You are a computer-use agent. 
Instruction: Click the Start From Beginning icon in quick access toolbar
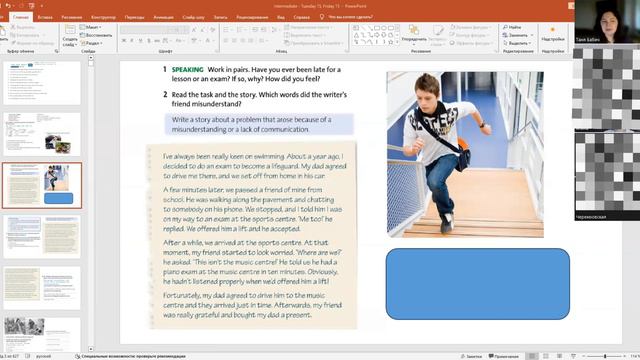pyautogui.click(x=31, y=6)
